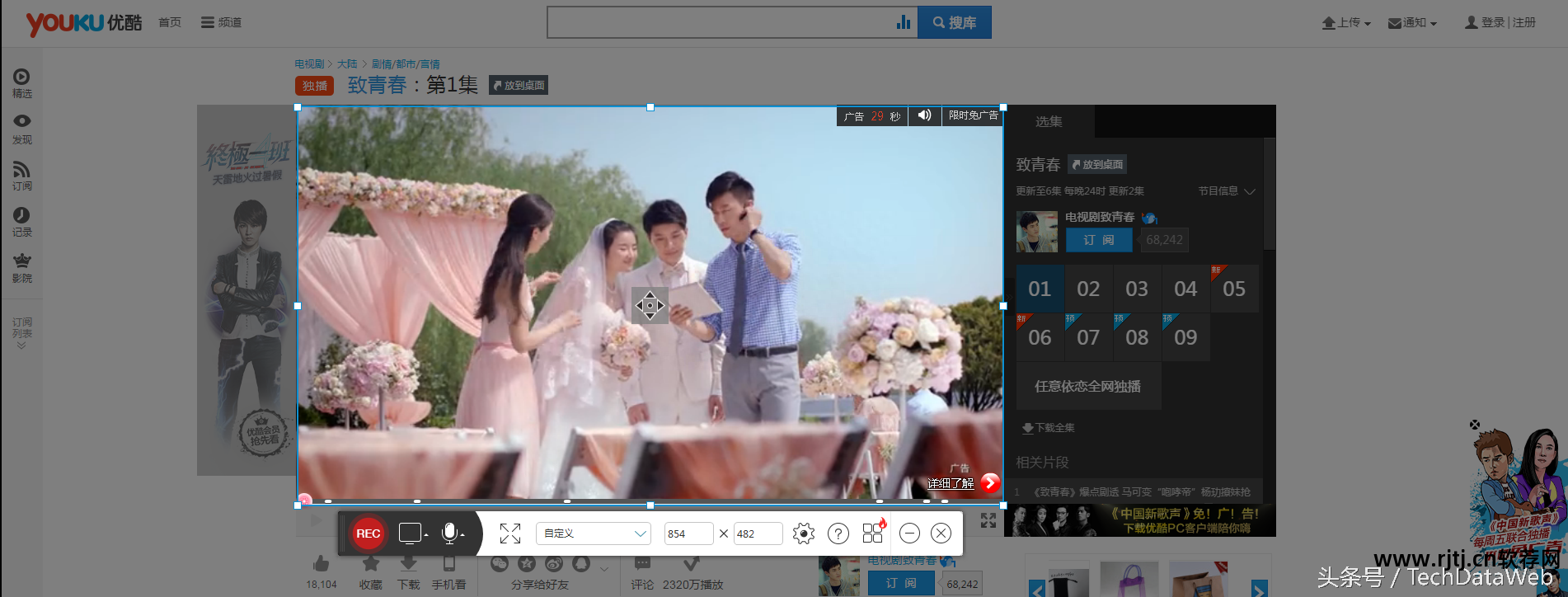1568x597 pixels.
Task: Open the apps grid icon with flame
Action: (873, 533)
